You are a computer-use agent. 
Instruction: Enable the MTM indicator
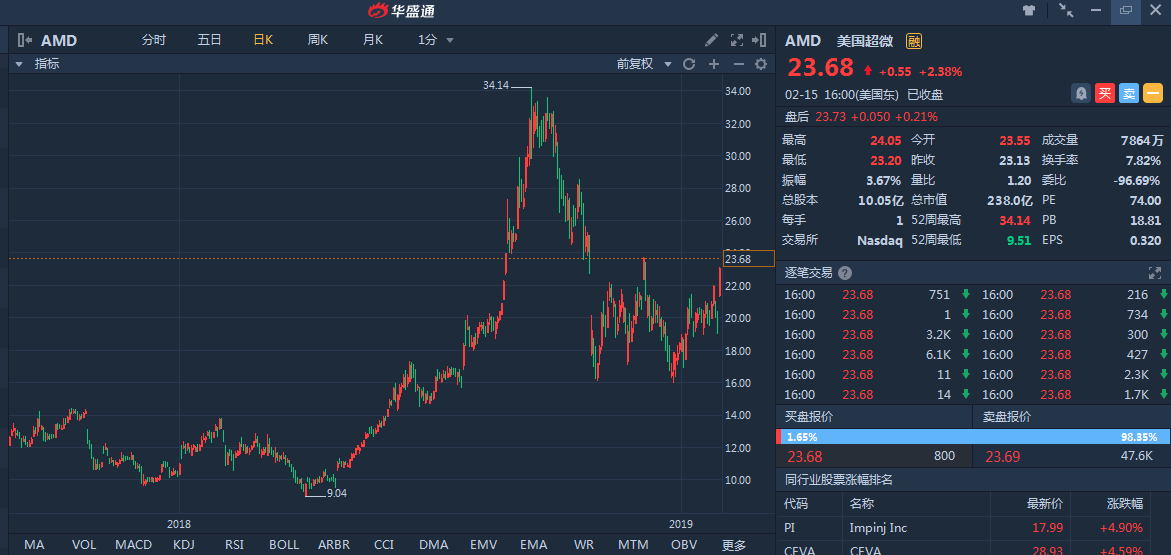(x=633, y=545)
